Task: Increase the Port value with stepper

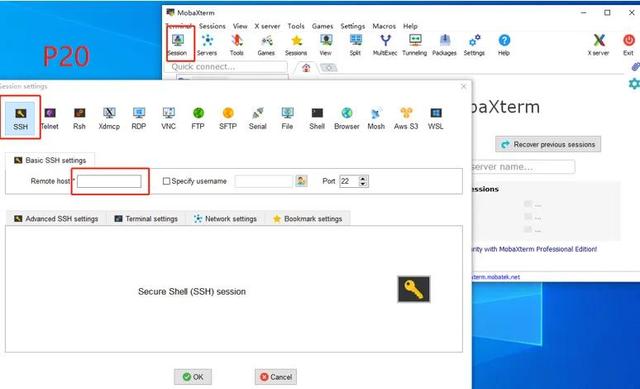Action: tap(363, 178)
